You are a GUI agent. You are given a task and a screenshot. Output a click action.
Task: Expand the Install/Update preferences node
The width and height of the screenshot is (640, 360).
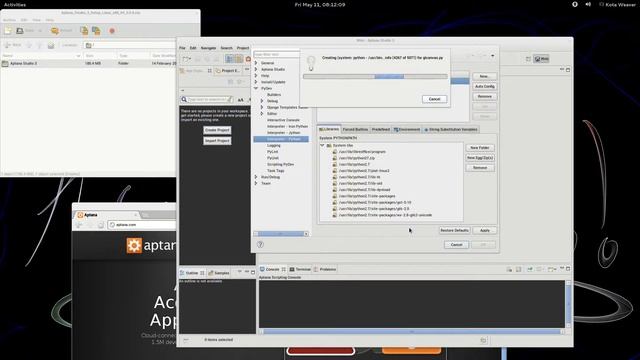256,82
